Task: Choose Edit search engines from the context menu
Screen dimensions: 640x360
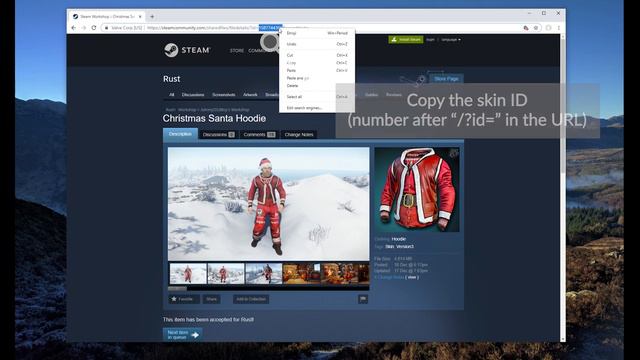Action: click(x=317, y=108)
